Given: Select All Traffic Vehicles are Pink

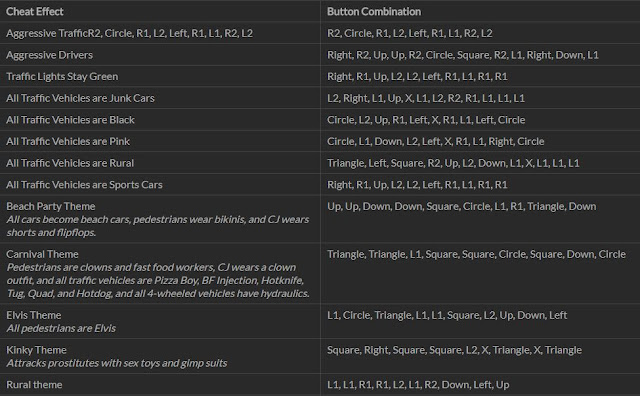Looking at the screenshot, I should pyautogui.click(x=68, y=141).
